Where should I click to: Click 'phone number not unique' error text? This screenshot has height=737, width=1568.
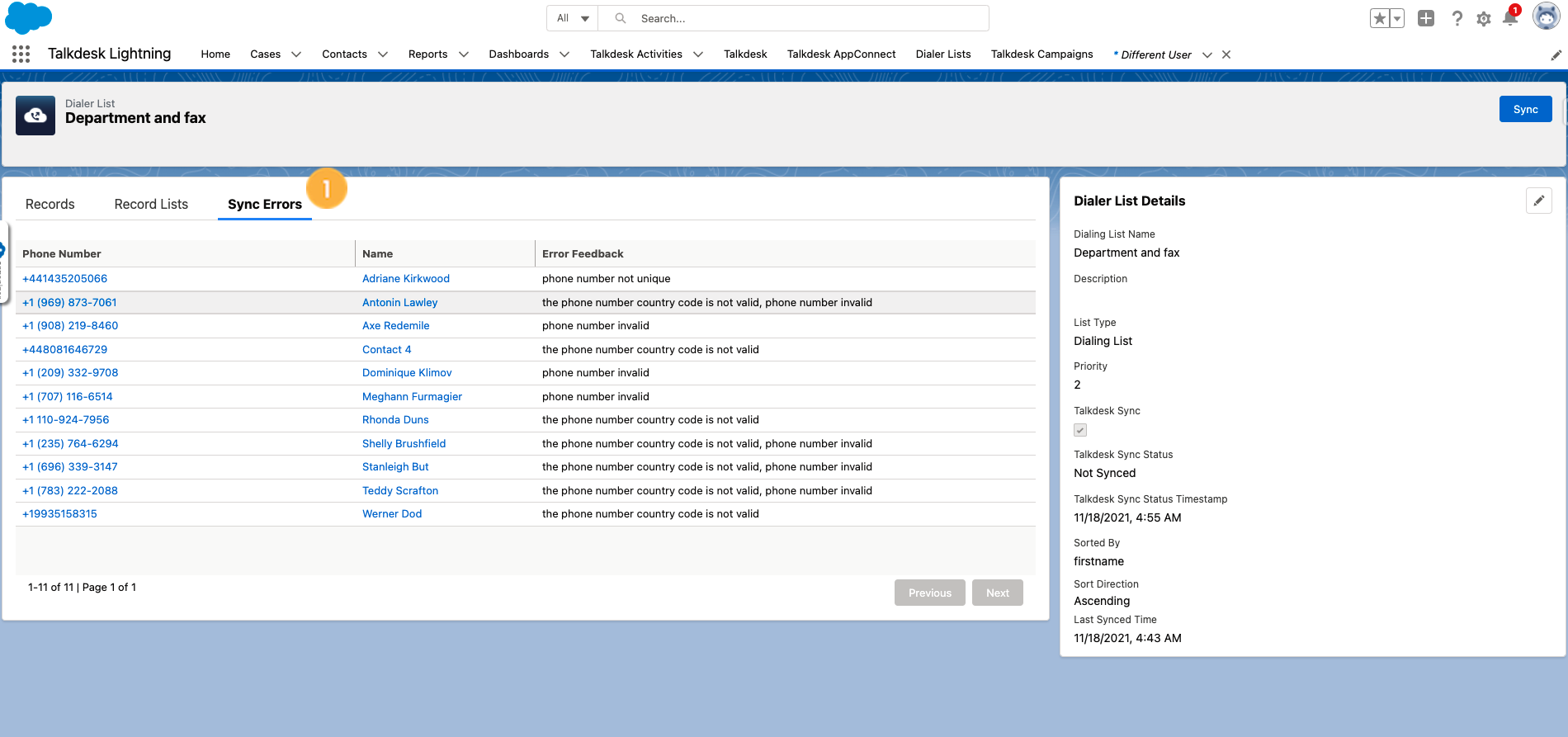click(606, 279)
